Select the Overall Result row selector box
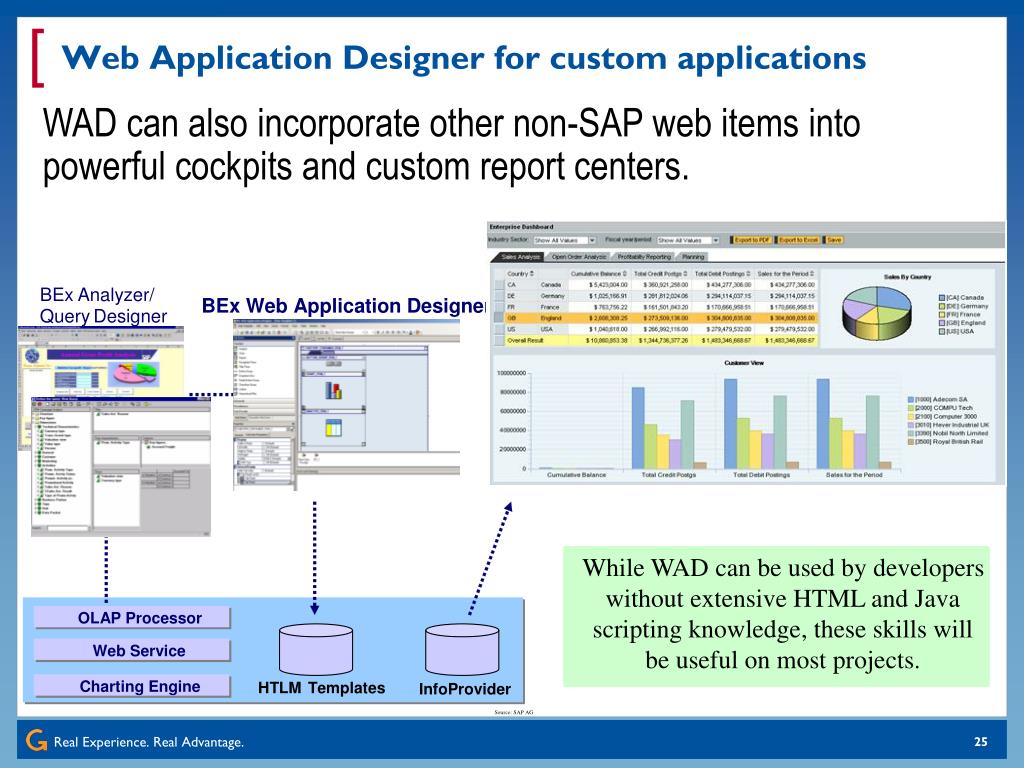 coord(499,340)
